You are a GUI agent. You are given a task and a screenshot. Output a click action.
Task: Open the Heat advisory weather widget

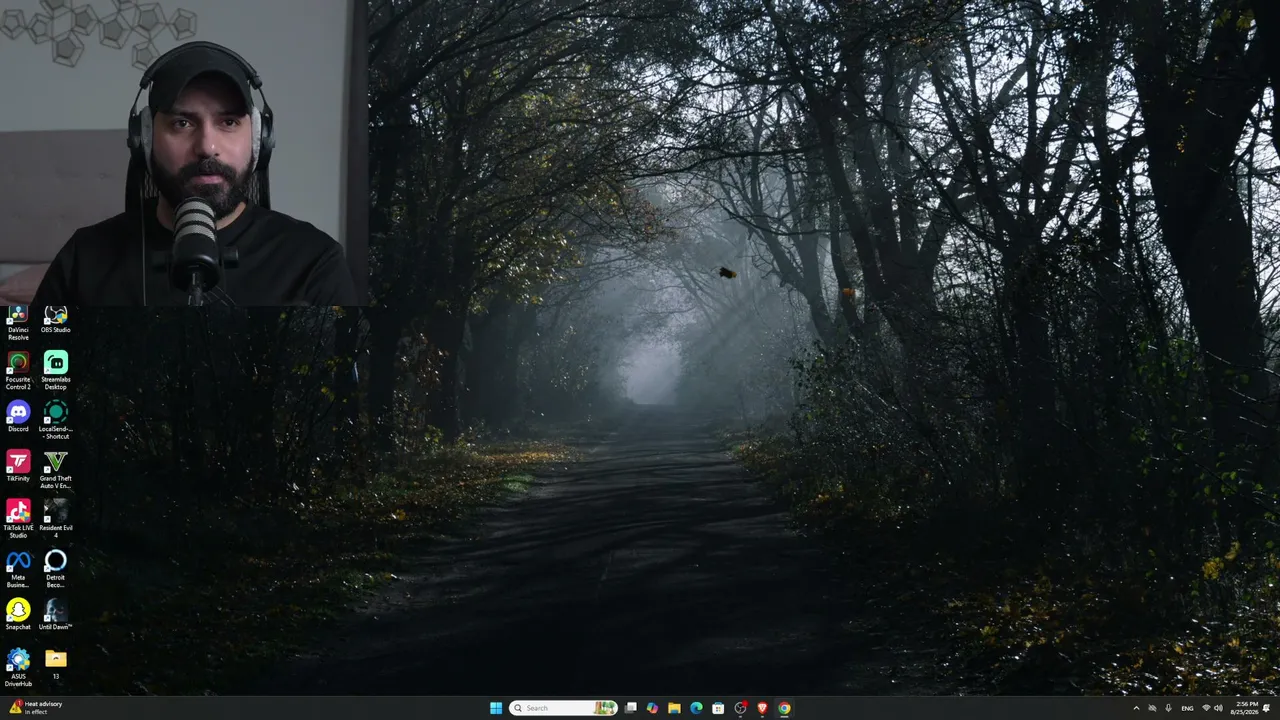click(x=36, y=708)
